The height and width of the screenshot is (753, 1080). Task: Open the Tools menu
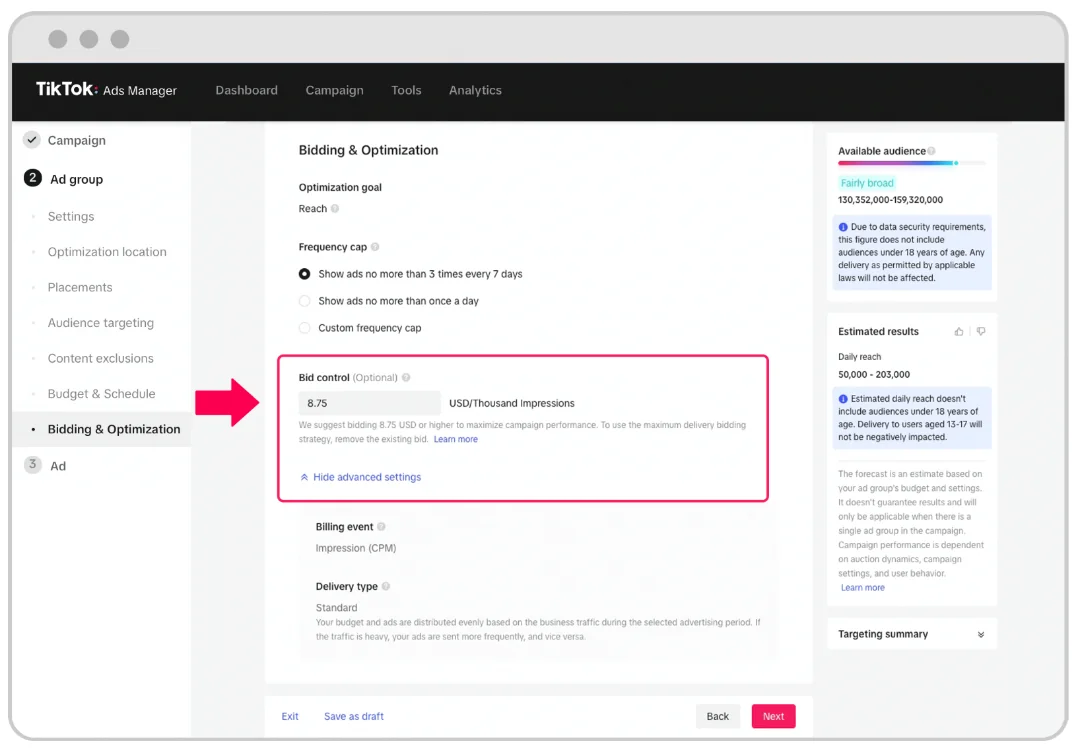[x=406, y=90]
